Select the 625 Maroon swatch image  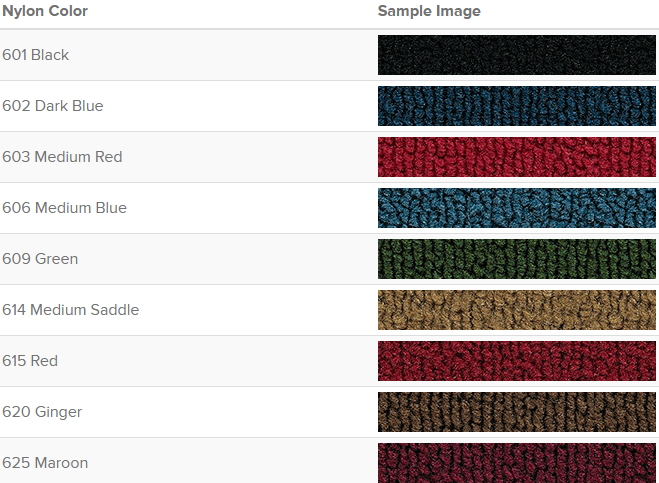(517, 462)
